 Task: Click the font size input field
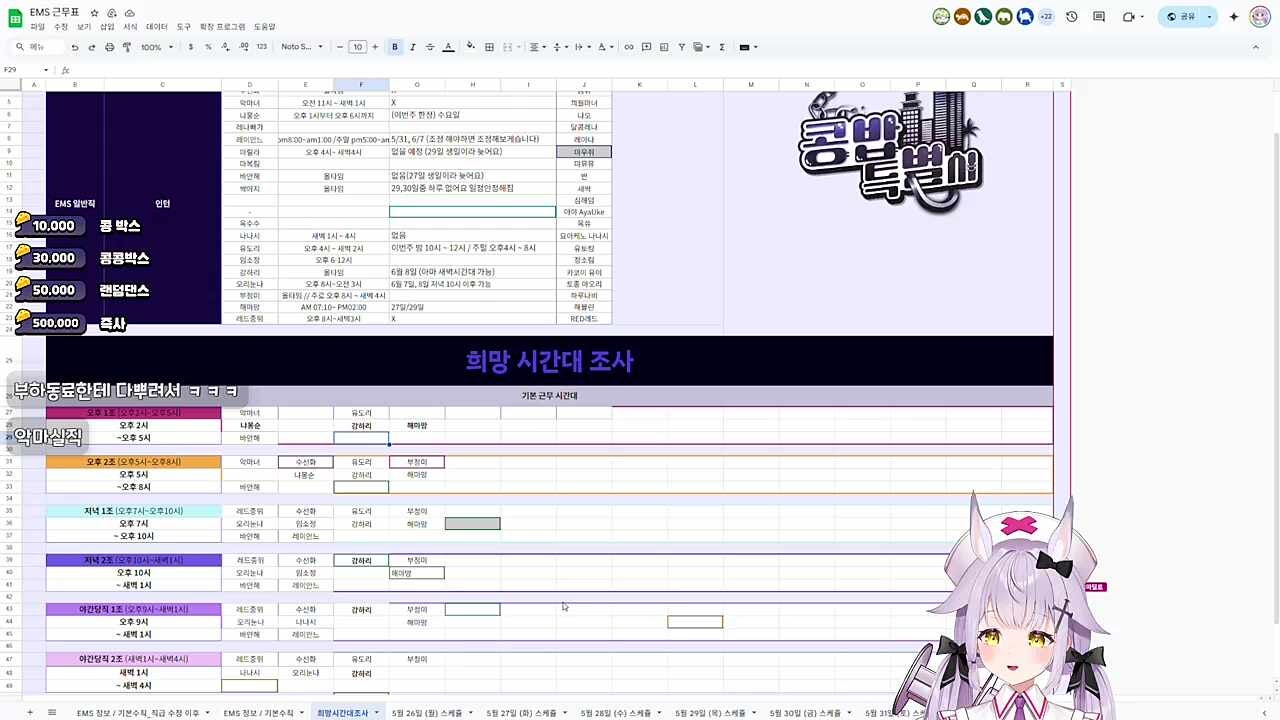pos(357,47)
